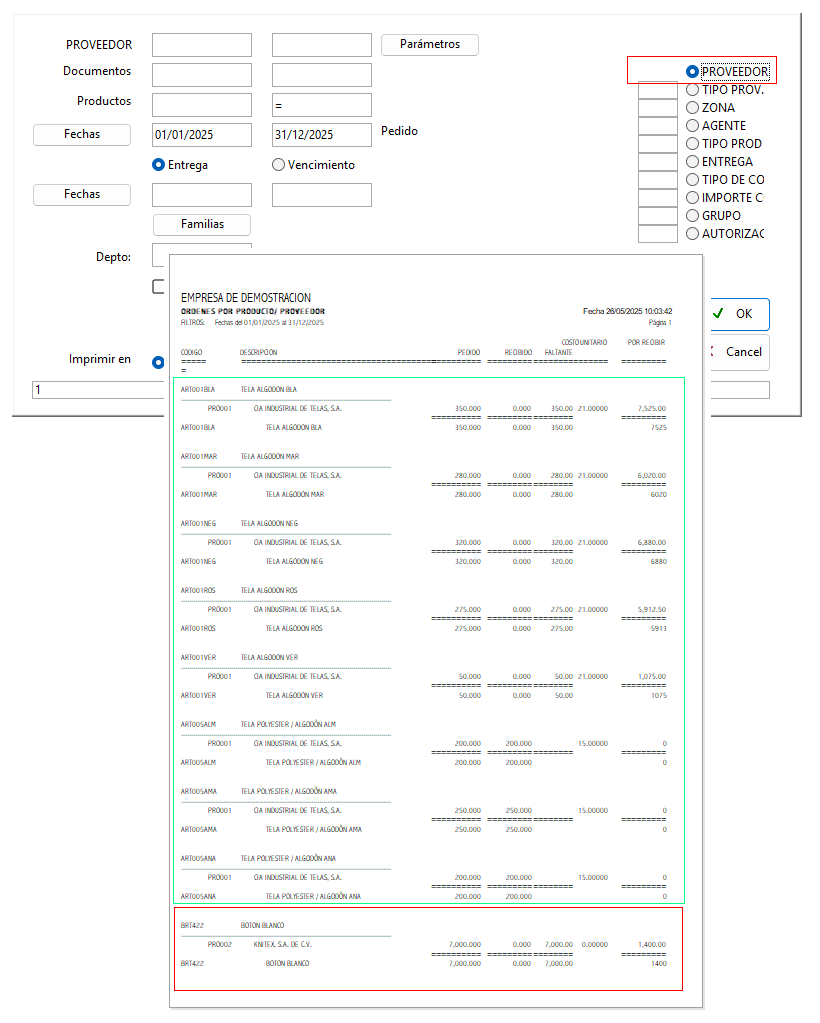
Task: Click the report title EMPRESA DE DEMOSTRACION
Action: click(246, 298)
